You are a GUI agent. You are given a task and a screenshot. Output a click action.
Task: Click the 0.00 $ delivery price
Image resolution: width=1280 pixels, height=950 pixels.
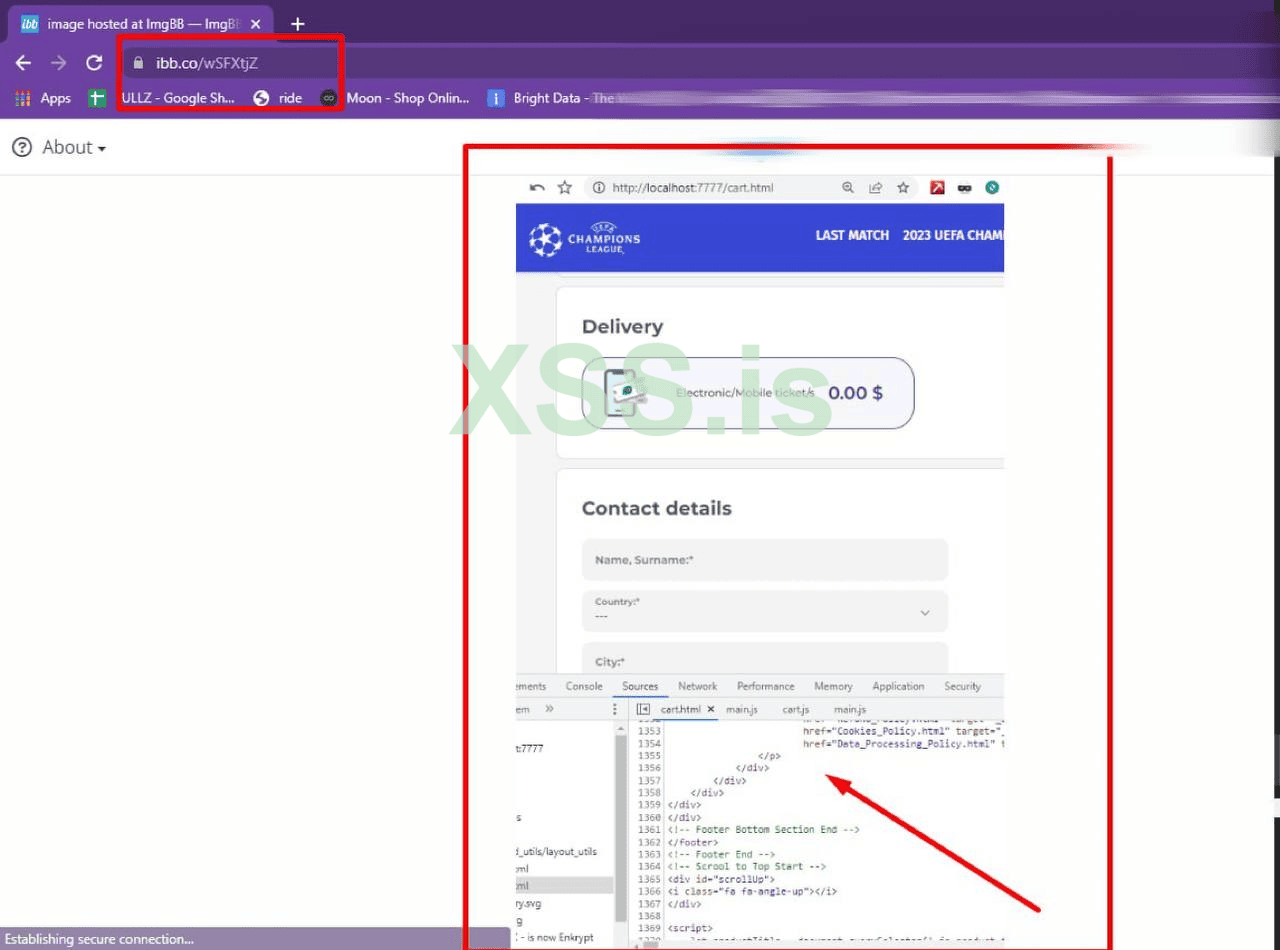coord(855,393)
